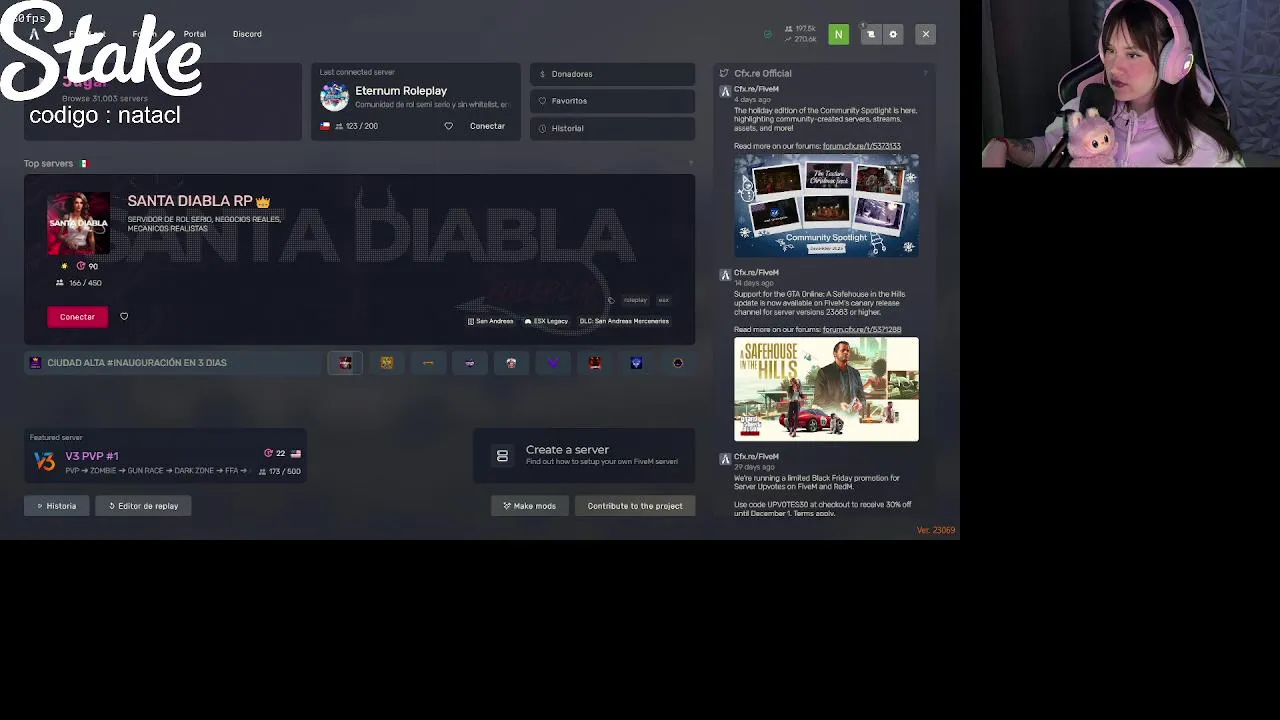Open the green N user avatar
1280x720 pixels.
838,34
